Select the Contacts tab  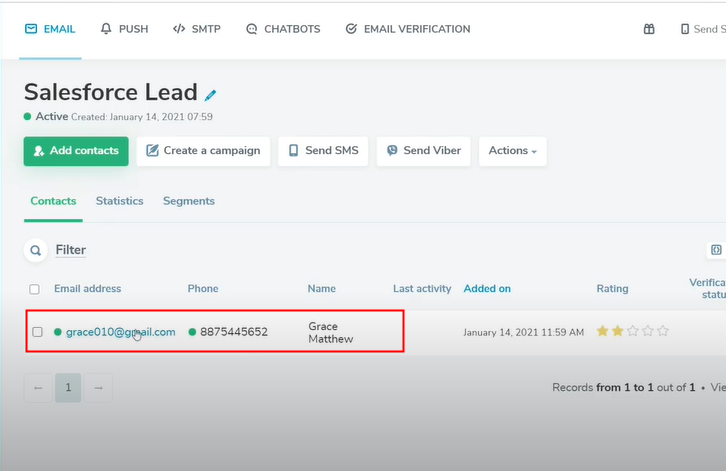(53, 201)
